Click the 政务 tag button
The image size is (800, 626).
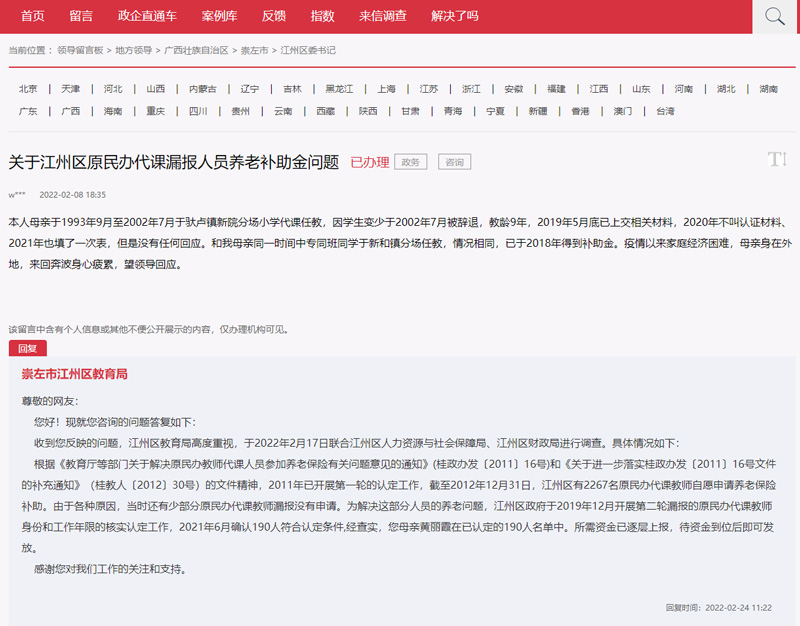point(411,162)
